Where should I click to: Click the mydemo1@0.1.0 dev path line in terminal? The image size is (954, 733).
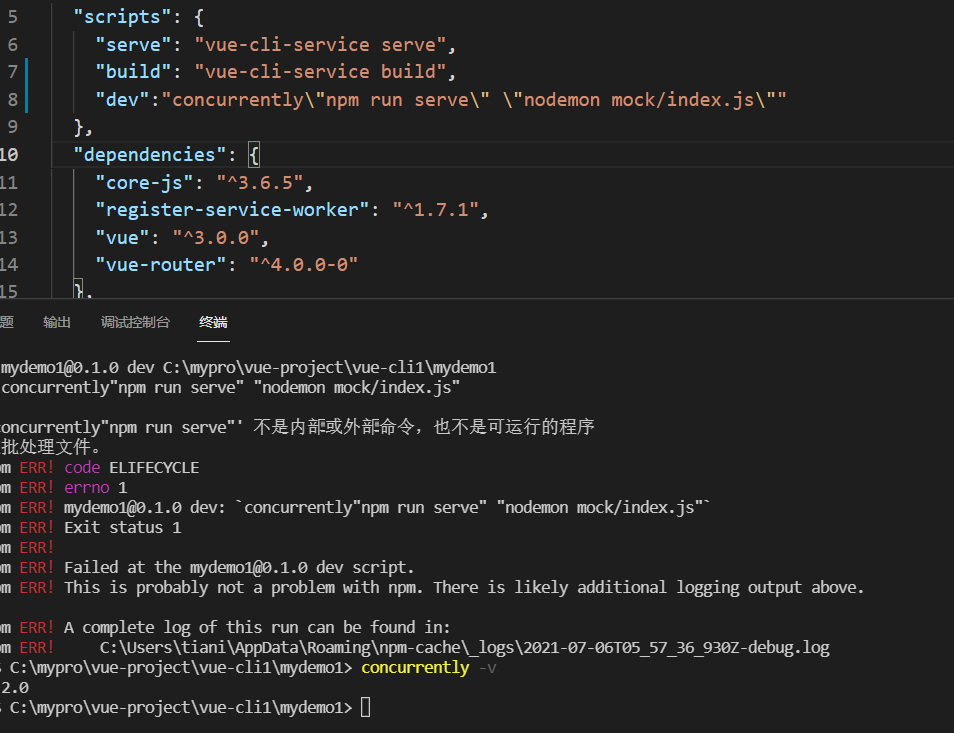[248, 367]
